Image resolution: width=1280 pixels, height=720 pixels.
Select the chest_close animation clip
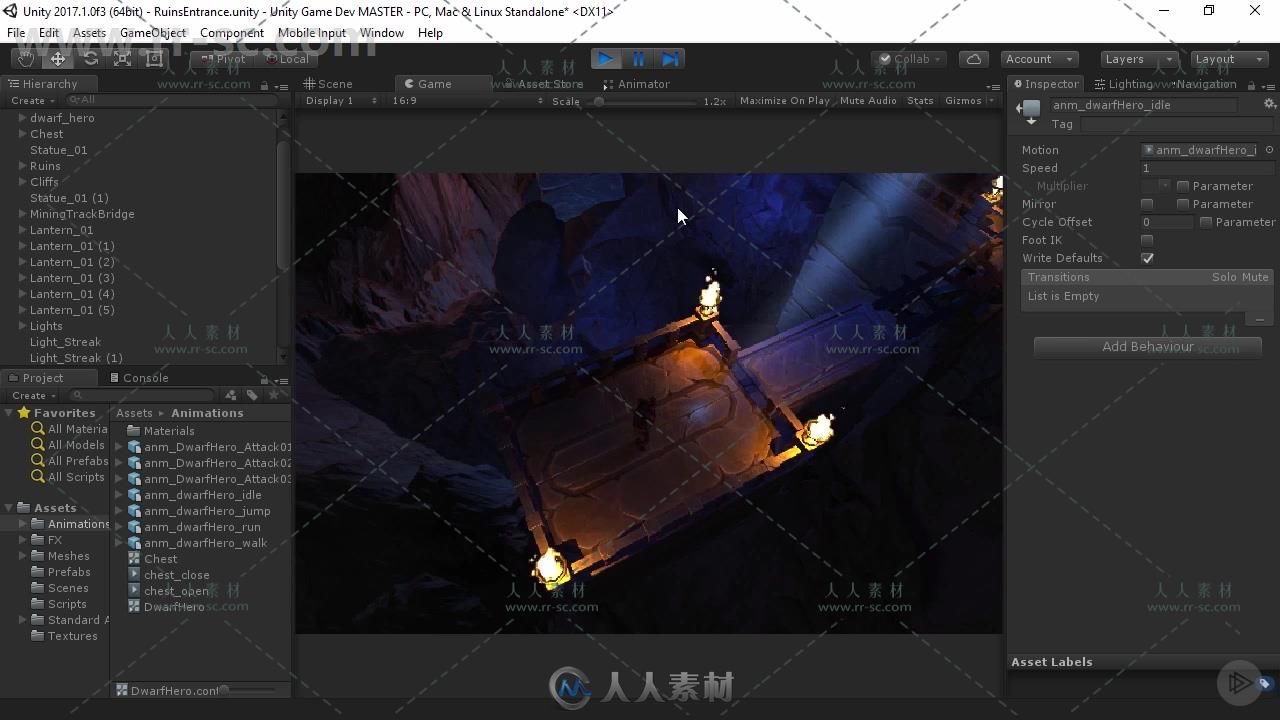click(x=176, y=575)
